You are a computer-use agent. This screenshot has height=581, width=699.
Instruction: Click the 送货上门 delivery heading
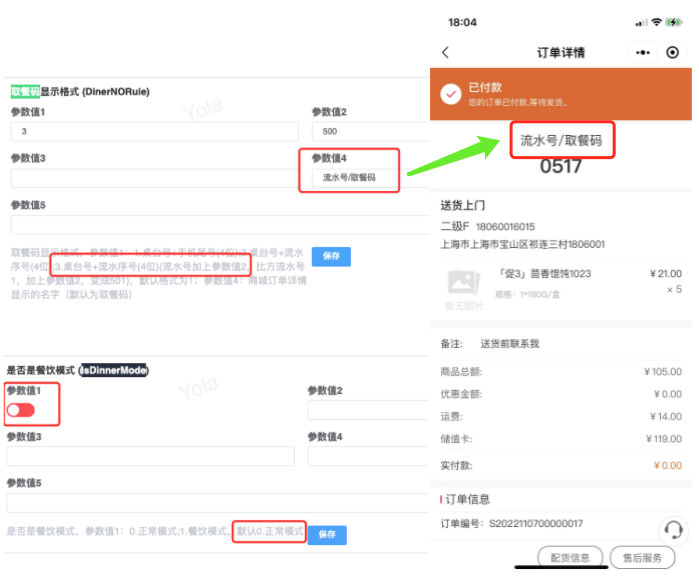pyautogui.click(x=462, y=205)
